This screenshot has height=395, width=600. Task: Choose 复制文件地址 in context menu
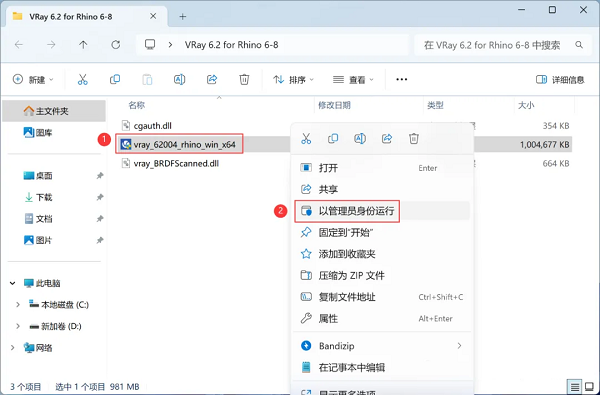382,297
